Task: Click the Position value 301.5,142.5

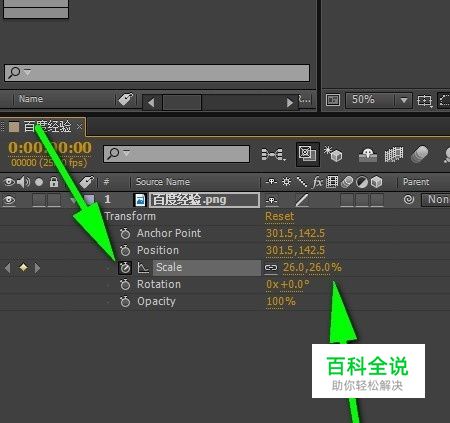Action: point(295,250)
